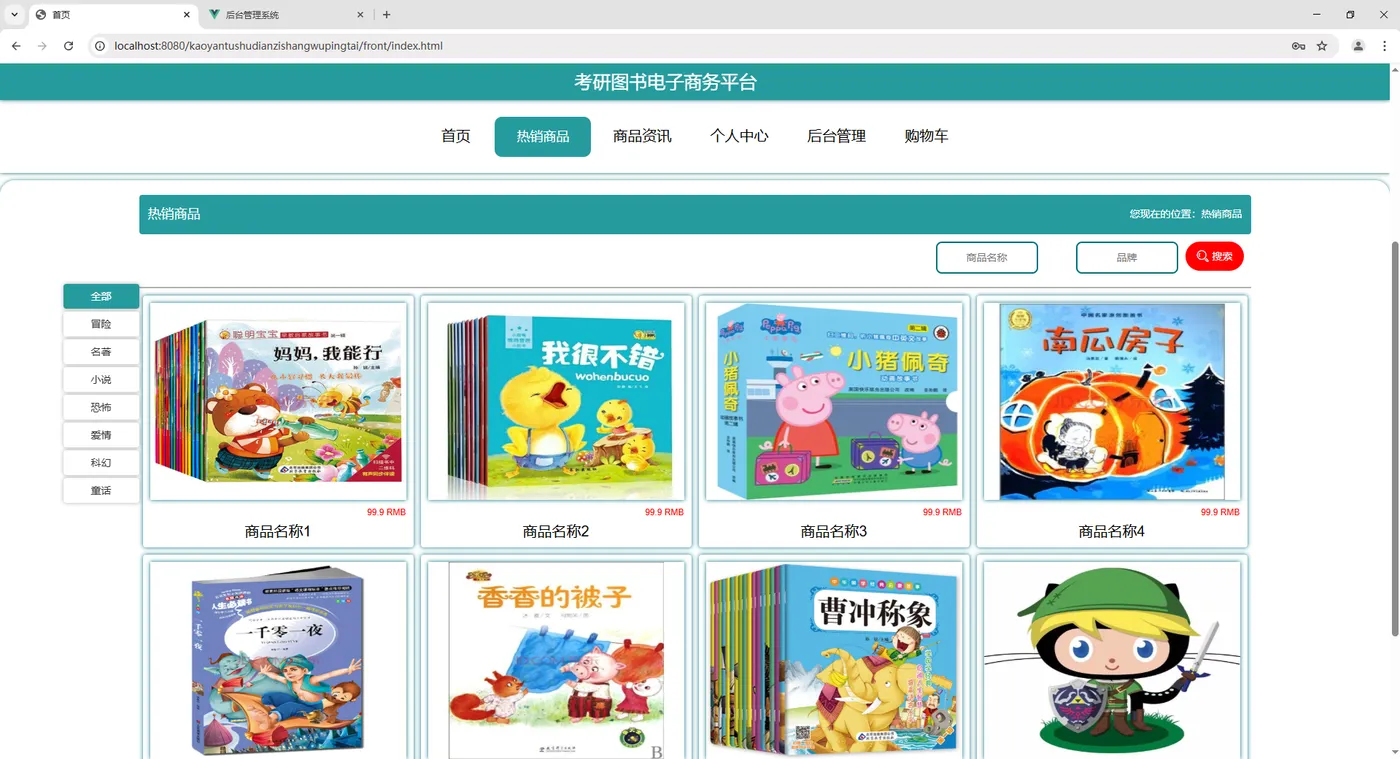Filter by 恐怖 category
Screen dimensions: 1400x759
(101, 408)
